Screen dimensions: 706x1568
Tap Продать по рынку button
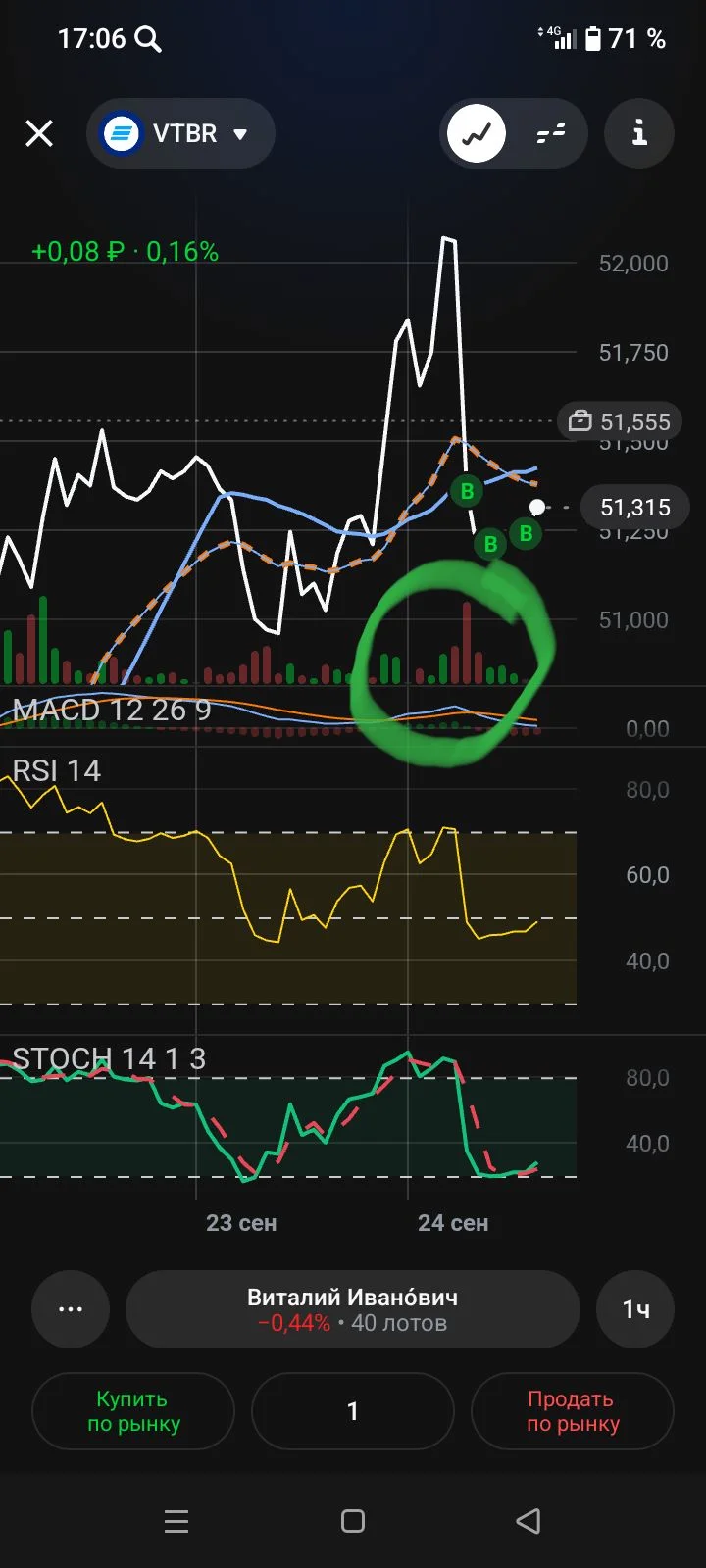pyautogui.click(x=573, y=1411)
